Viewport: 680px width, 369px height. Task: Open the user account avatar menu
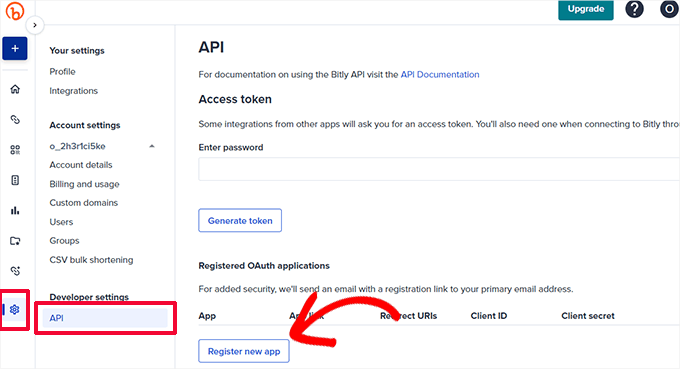[670, 9]
